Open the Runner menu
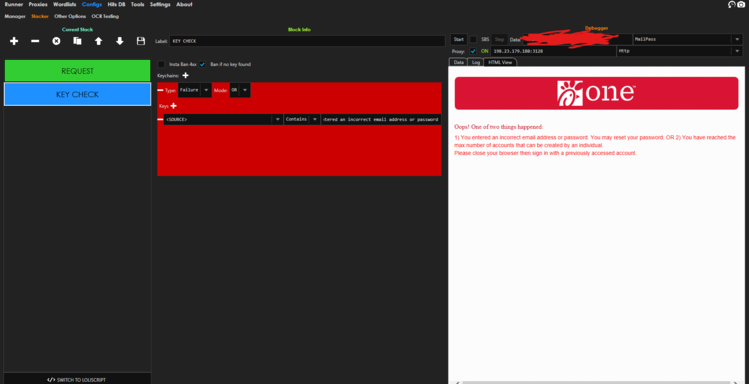 point(14,4)
